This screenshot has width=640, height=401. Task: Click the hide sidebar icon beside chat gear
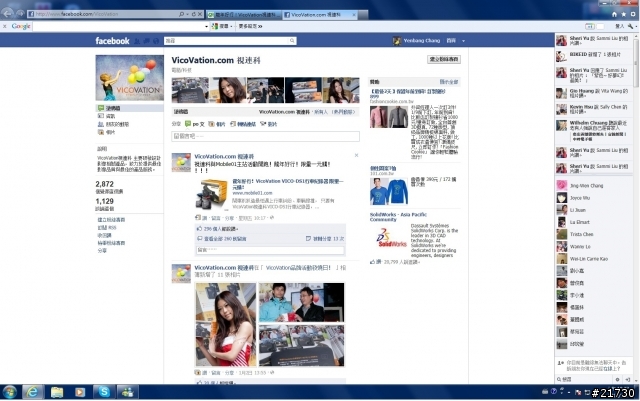click(x=628, y=379)
